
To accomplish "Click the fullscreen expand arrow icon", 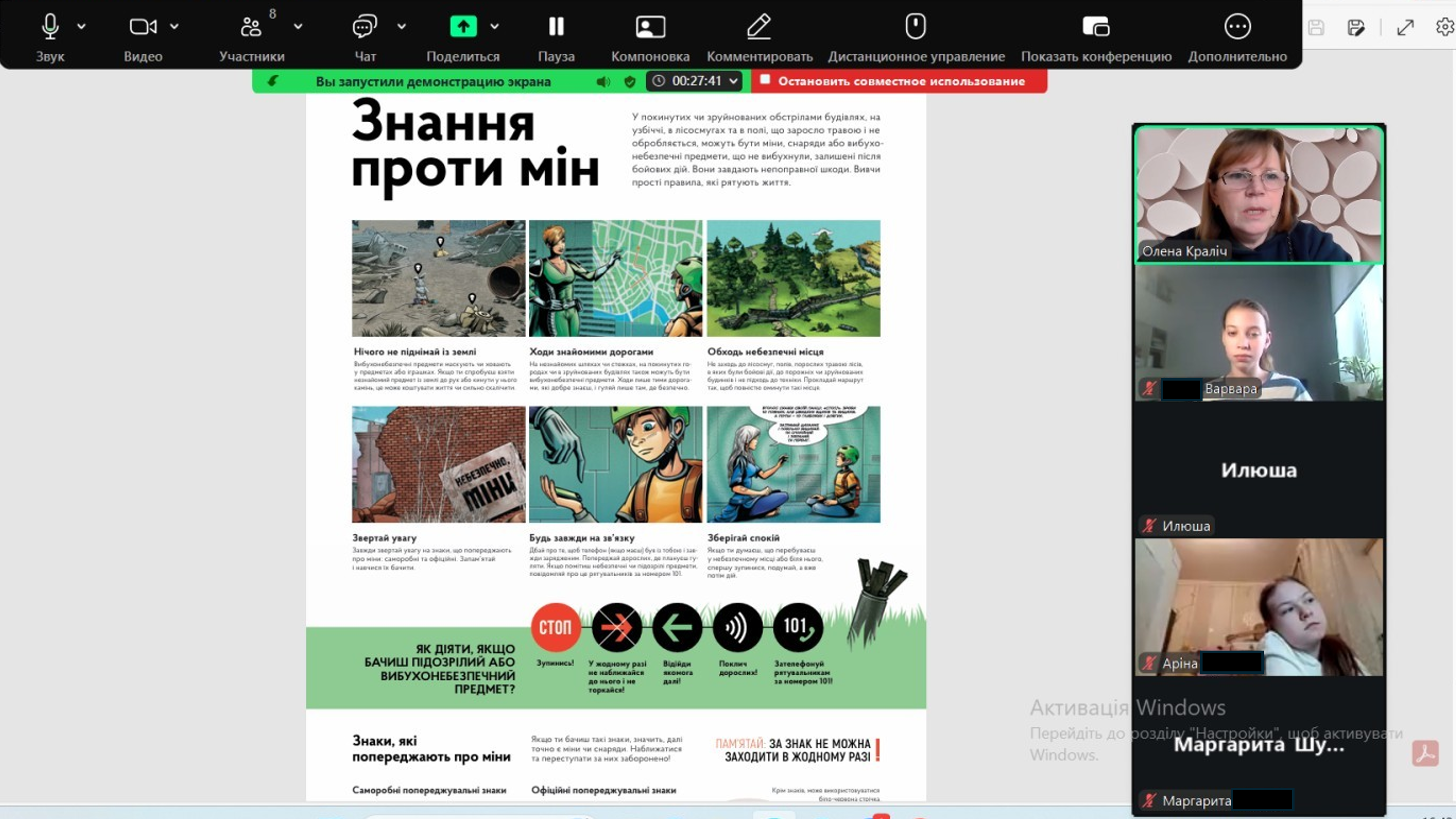I will [x=1405, y=27].
